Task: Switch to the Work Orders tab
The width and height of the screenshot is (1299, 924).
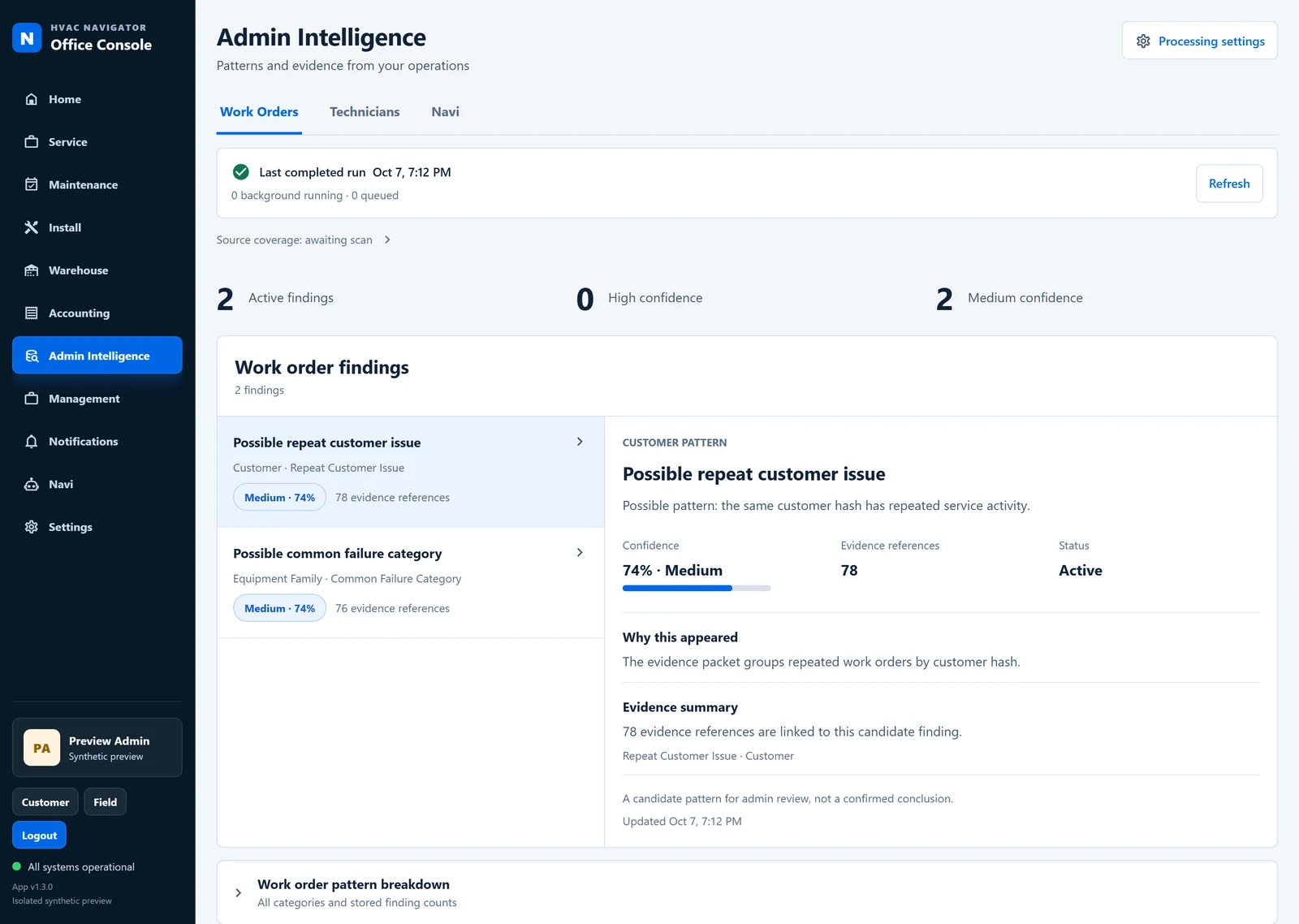Action: pos(259,112)
